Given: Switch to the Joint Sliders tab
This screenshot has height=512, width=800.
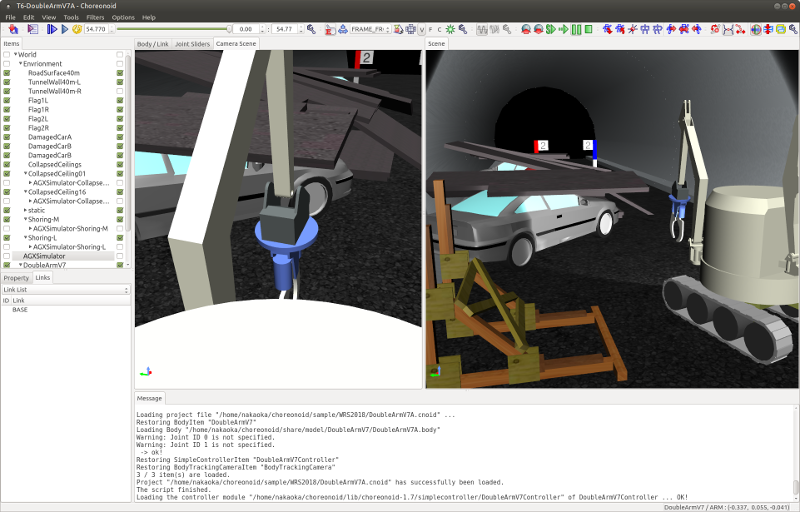Looking at the screenshot, I should click(x=192, y=44).
